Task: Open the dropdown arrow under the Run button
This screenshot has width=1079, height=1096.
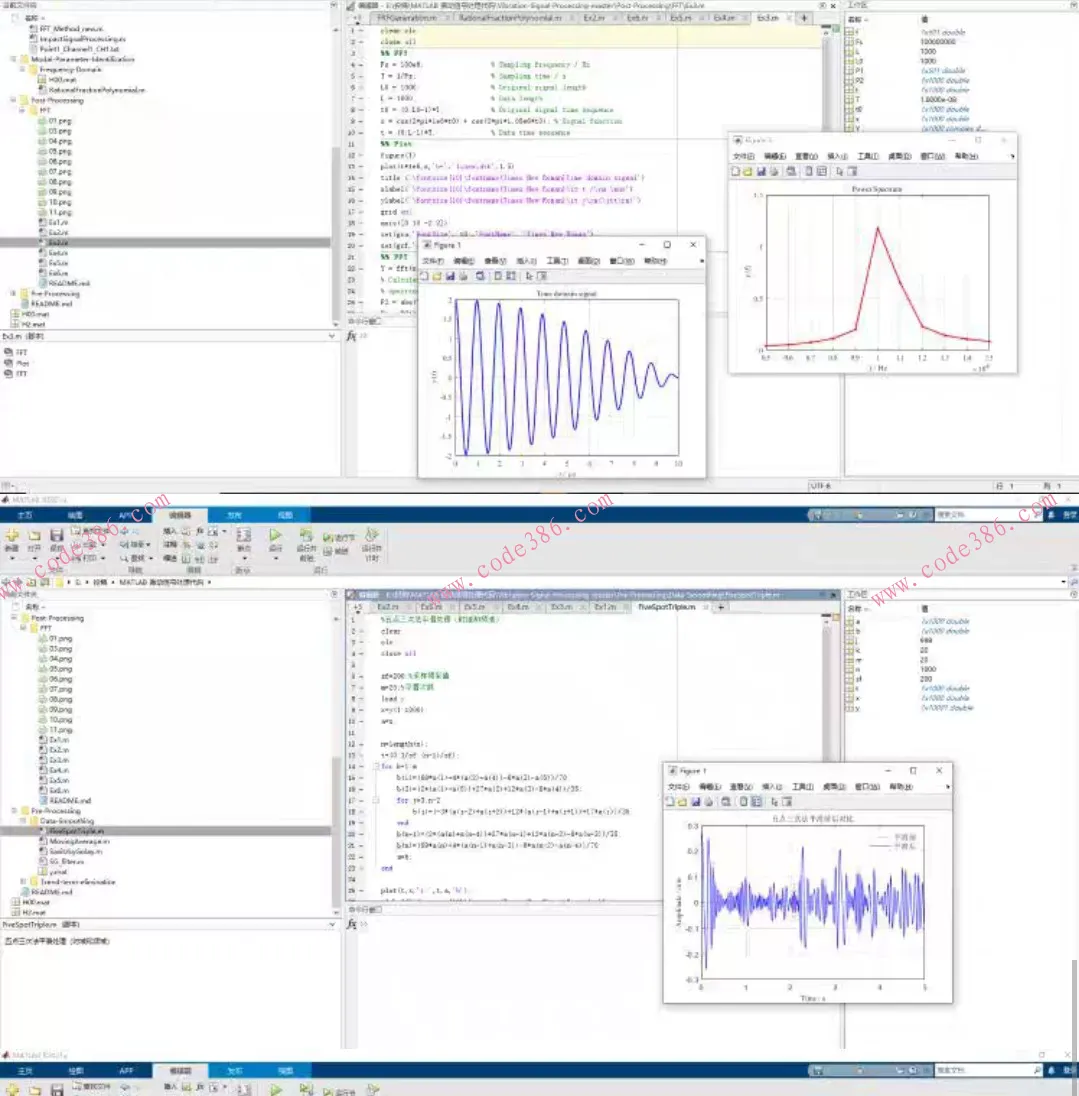Action: (275, 558)
